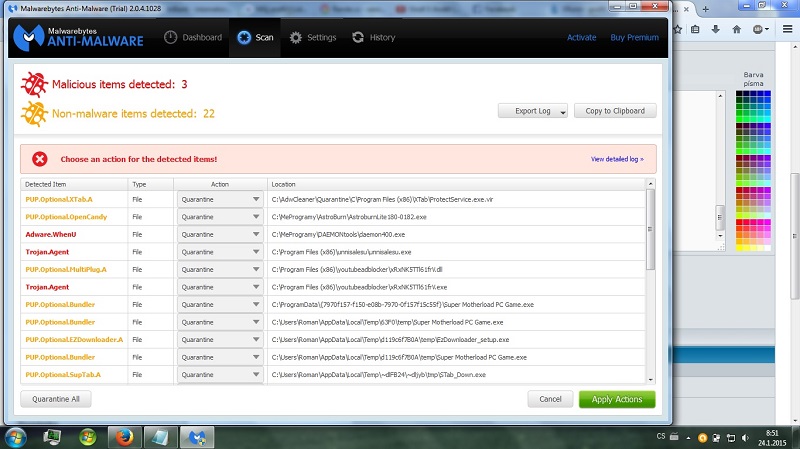Viewport: 800px width, 449px height.
Task: Click the Firefox home icon
Action: click(x=736, y=30)
